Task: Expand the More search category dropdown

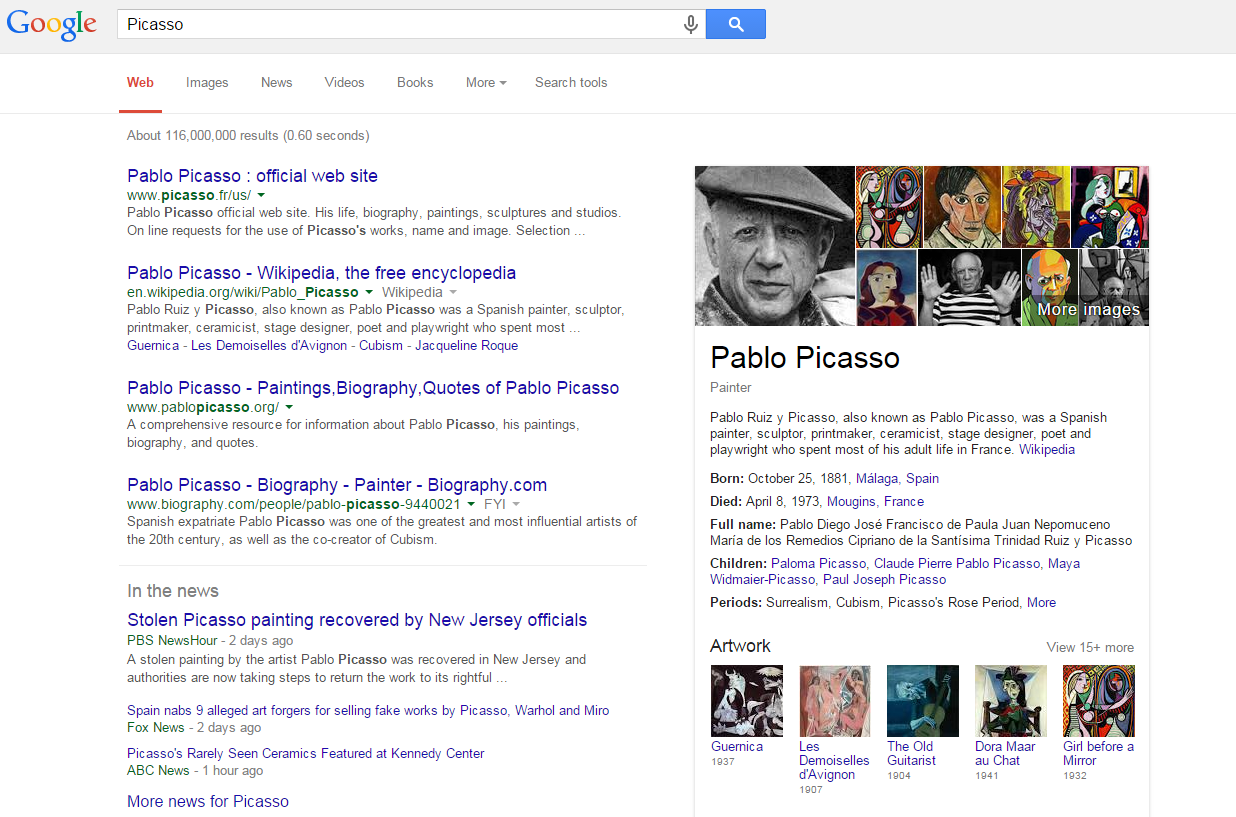Action: point(486,83)
